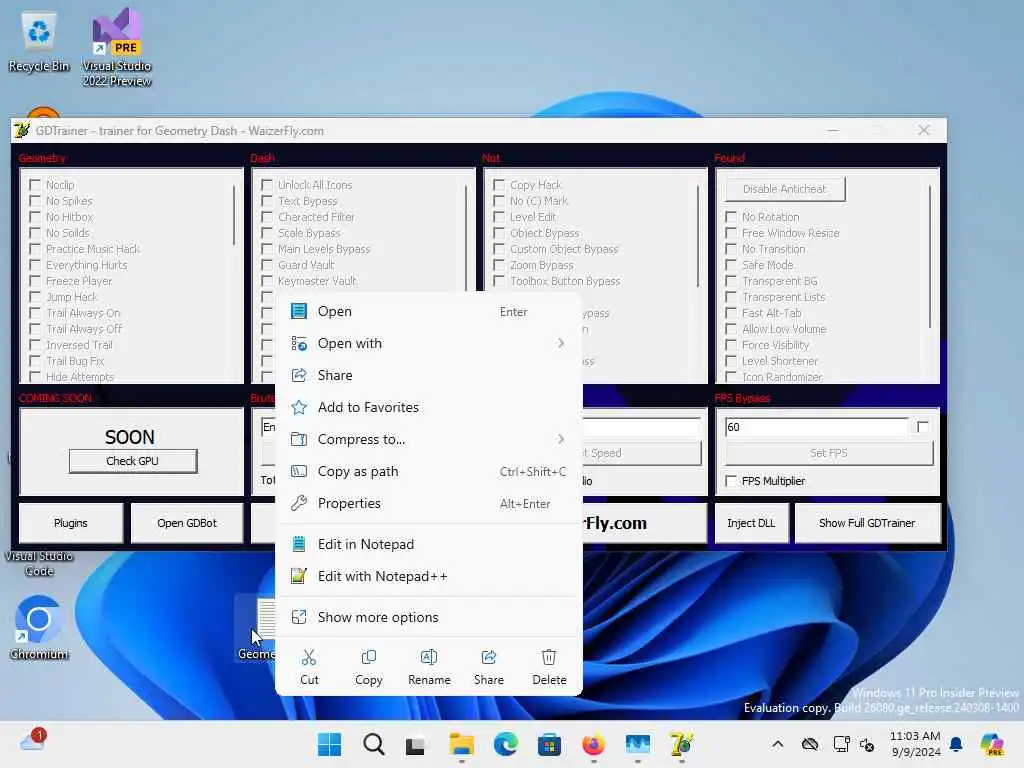The width and height of the screenshot is (1024, 768).
Task: Open the Windows Start menu
Action: click(329, 744)
